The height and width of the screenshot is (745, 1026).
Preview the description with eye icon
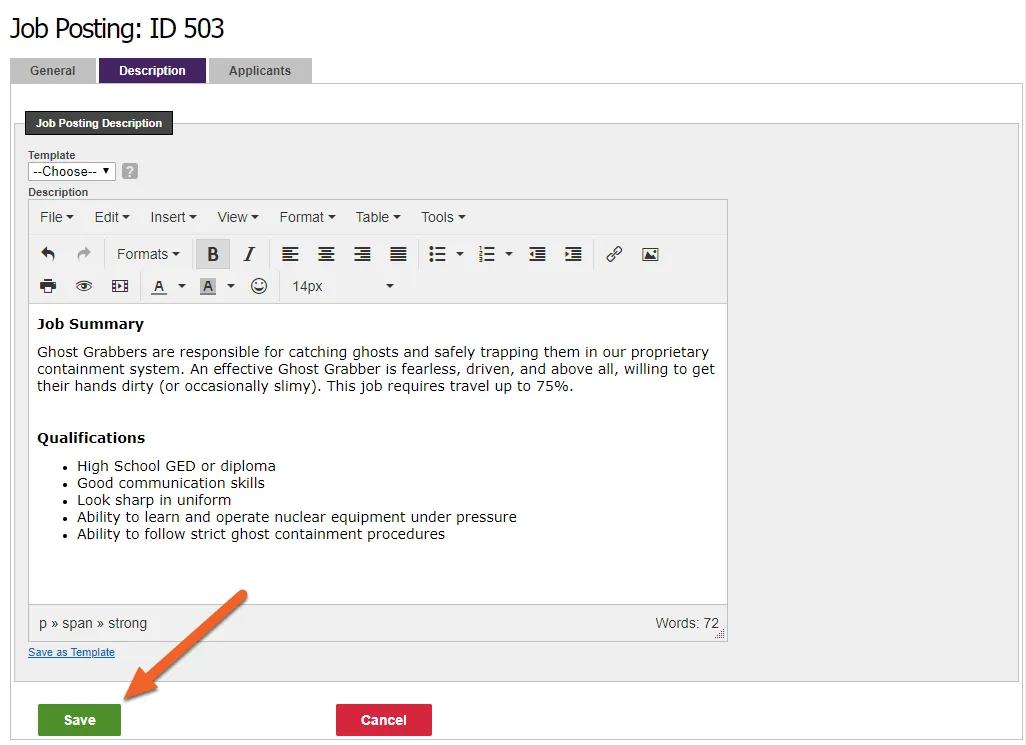click(84, 286)
